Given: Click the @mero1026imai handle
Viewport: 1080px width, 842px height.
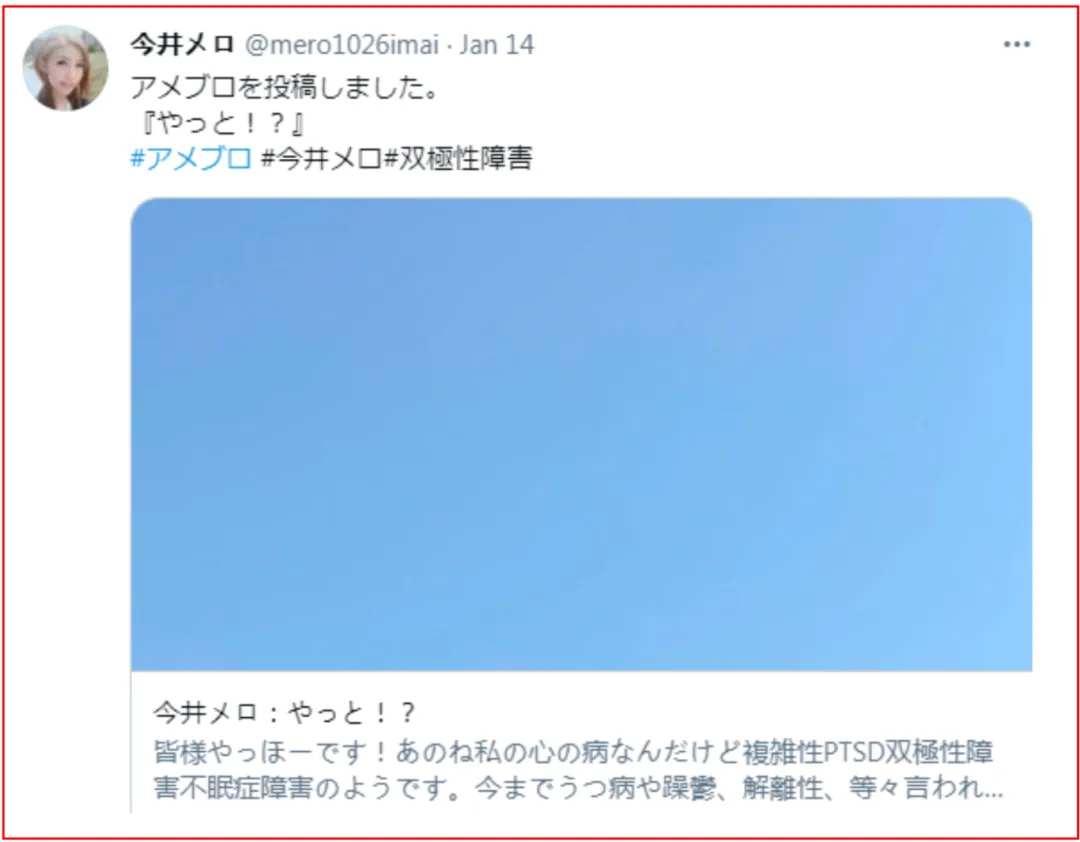Looking at the screenshot, I should (342, 45).
